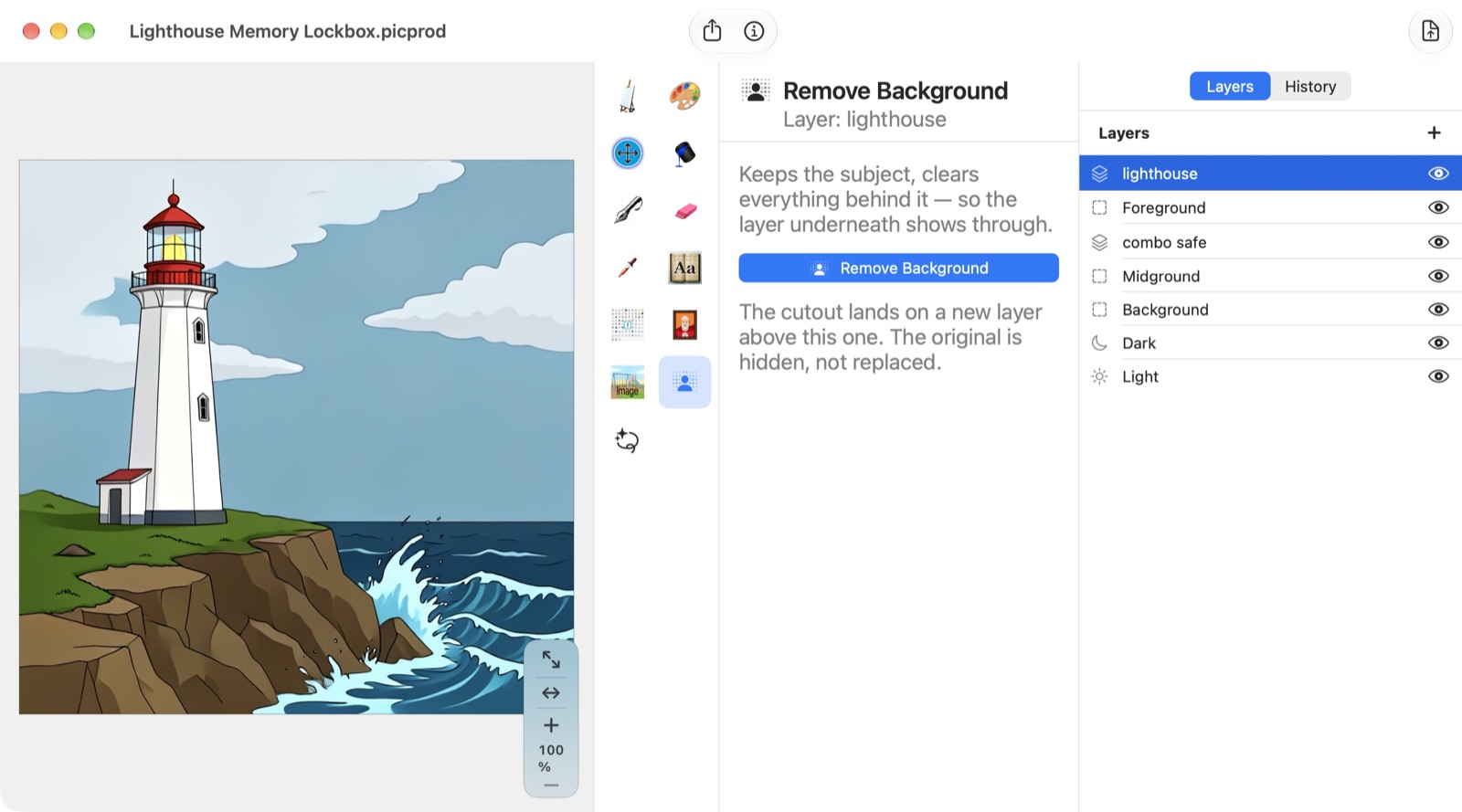Select the eyedropper tool
1462x812 pixels.
627,268
